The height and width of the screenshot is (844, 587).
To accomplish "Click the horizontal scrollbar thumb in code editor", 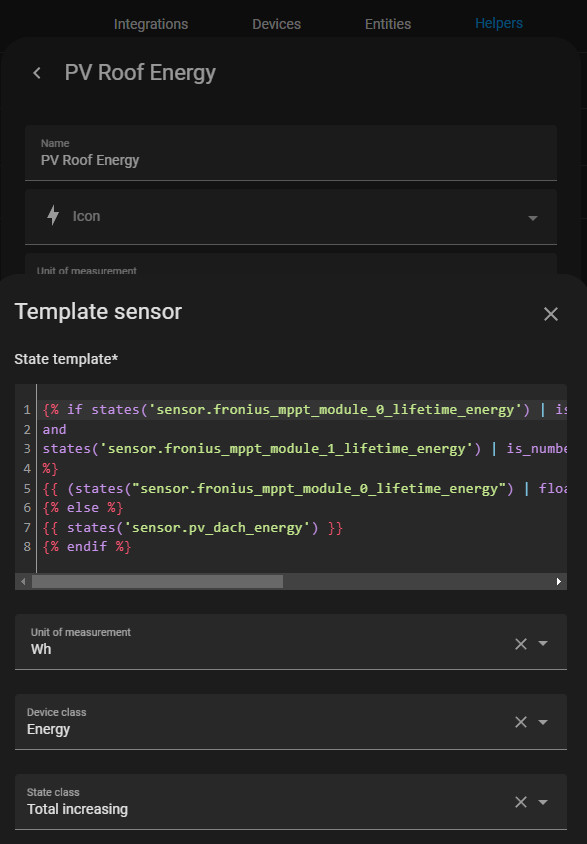I will coord(157,581).
